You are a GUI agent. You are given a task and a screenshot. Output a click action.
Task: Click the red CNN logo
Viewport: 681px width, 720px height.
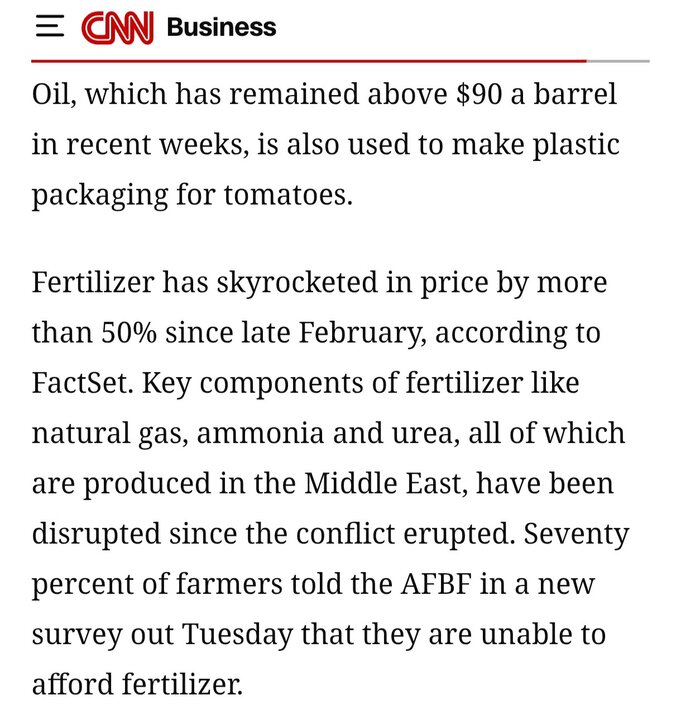click(118, 28)
